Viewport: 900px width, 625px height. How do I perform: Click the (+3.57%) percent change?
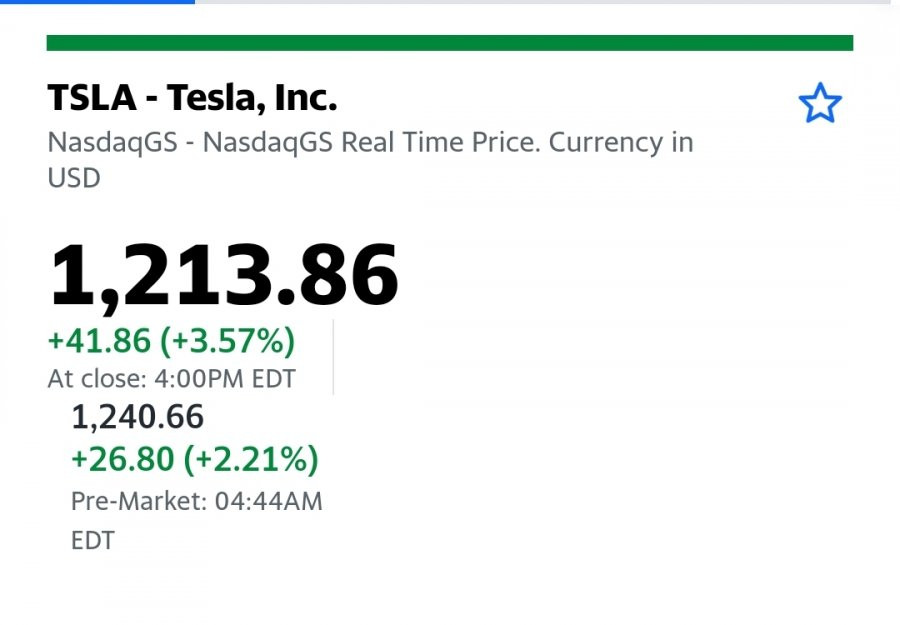tap(227, 340)
